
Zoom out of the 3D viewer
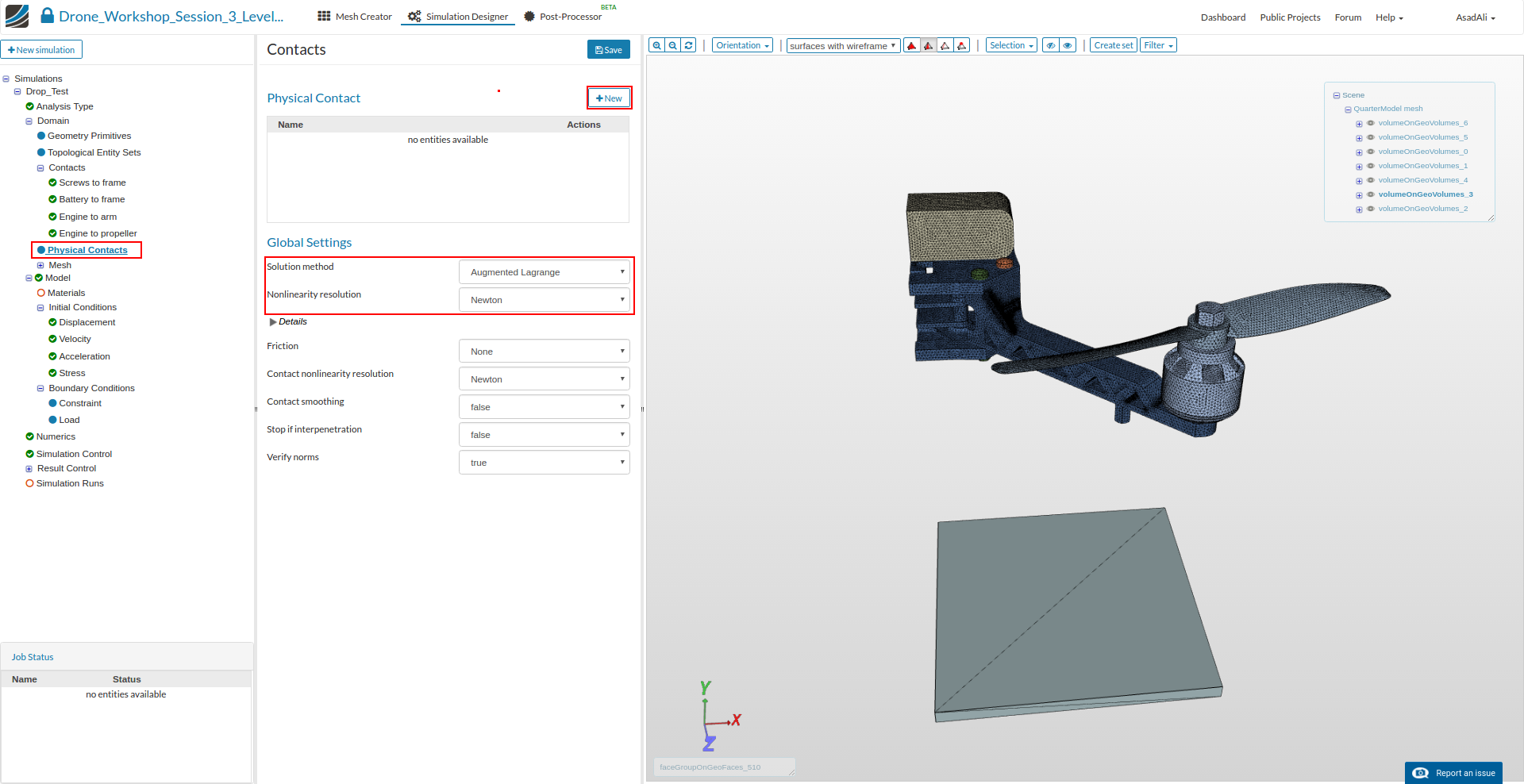pyautogui.click(x=672, y=45)
